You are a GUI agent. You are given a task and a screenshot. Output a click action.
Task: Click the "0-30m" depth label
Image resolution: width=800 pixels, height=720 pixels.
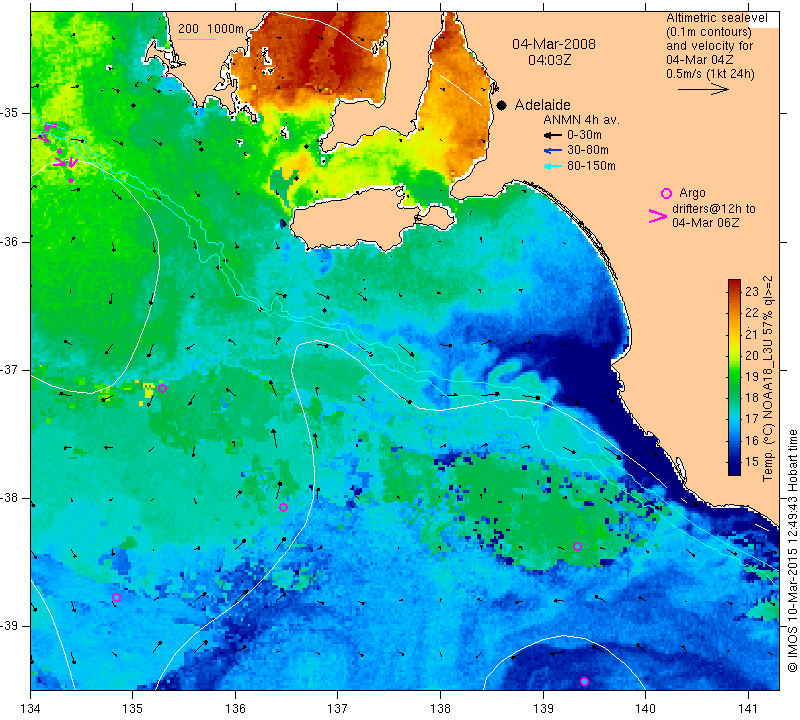(584, 135)
